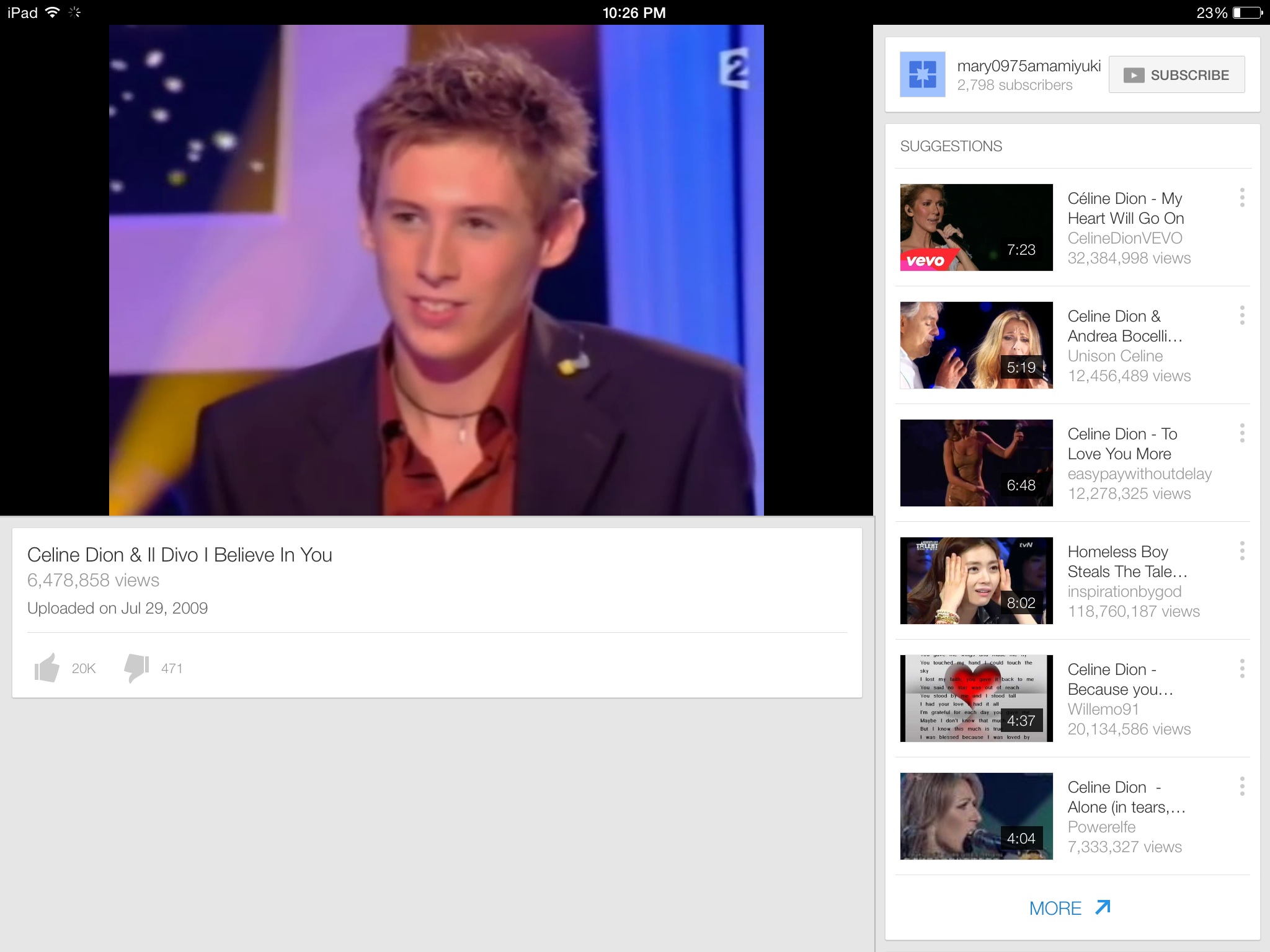
Task: Tap the 20K likes count
Action: [84, 668]
